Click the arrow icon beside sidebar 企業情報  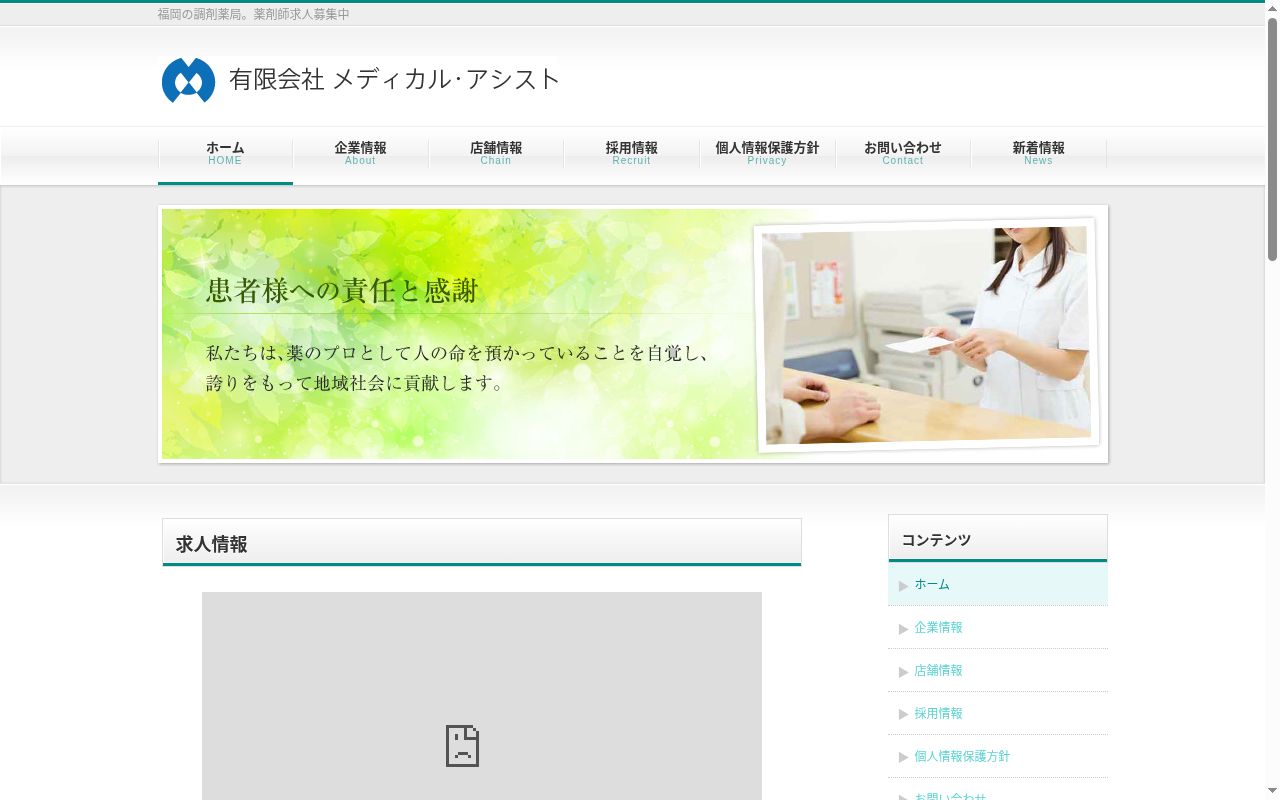tap(903, 629)
